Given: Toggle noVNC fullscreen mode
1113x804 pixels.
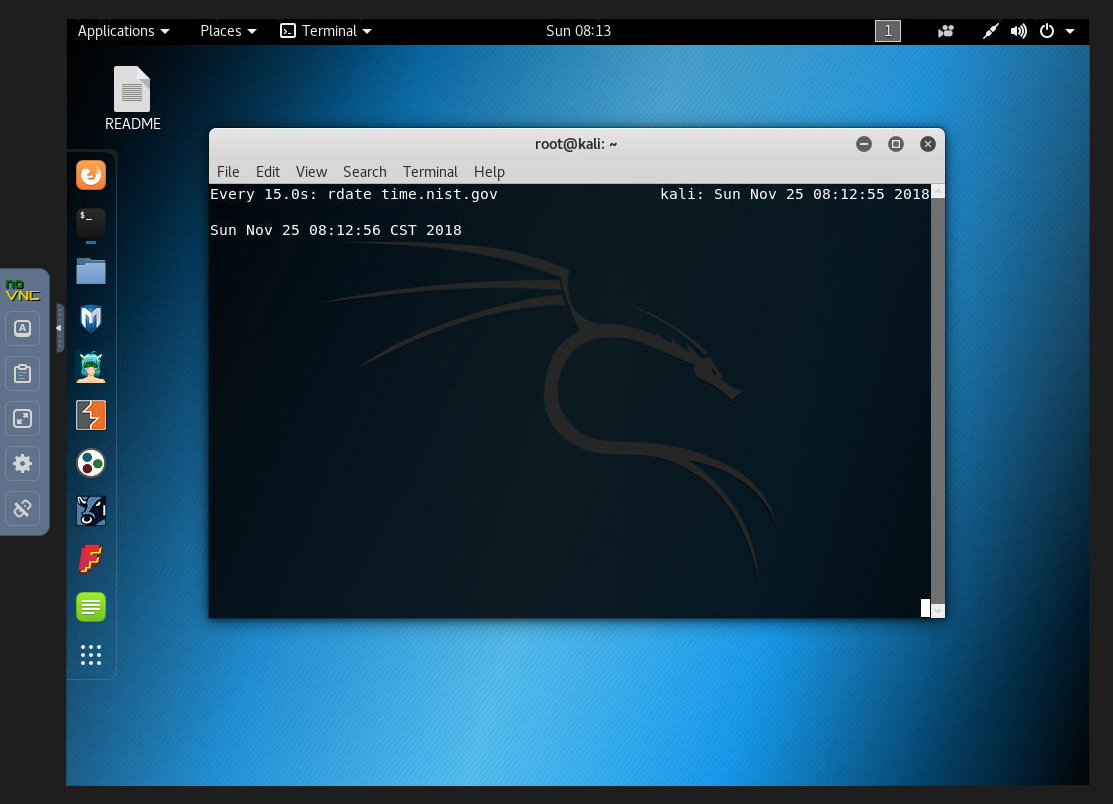Looking at the screenshot, I should tap(23, 419).
